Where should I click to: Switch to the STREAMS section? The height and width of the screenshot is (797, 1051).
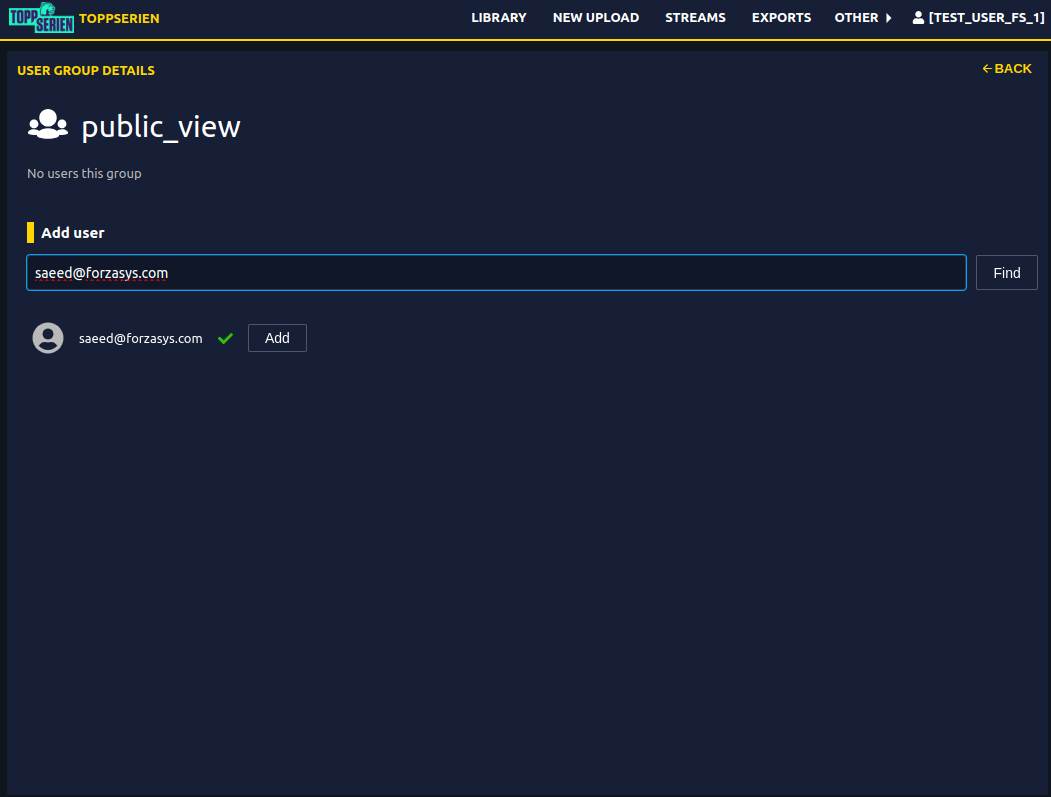click(x=695, y=17)
